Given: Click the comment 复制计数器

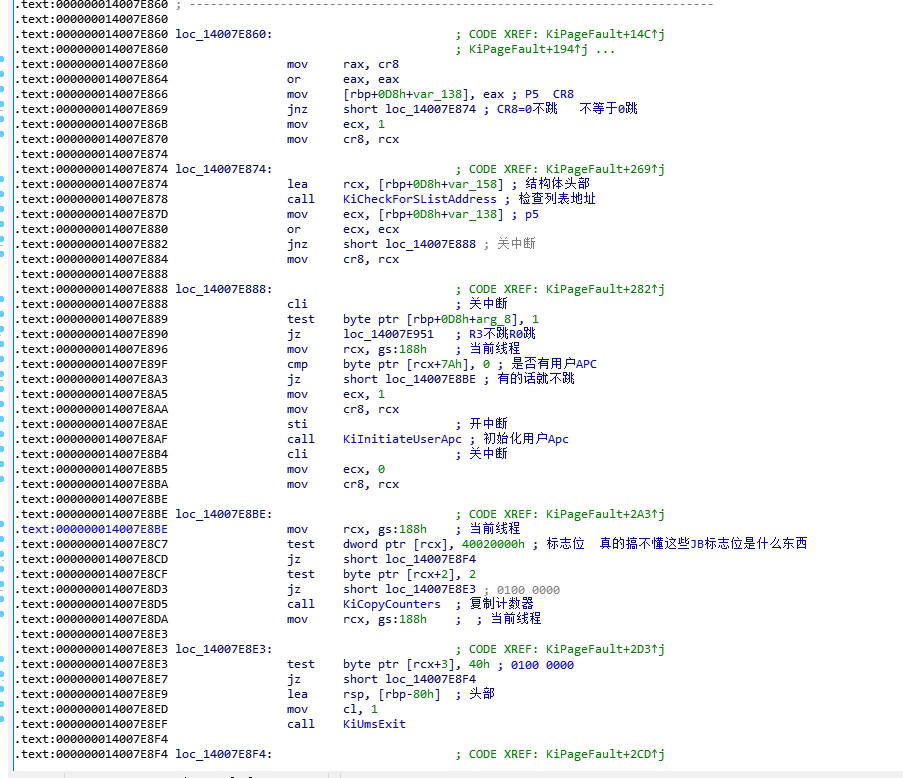Looking at the screenshot, I should (x=501, y=604).
